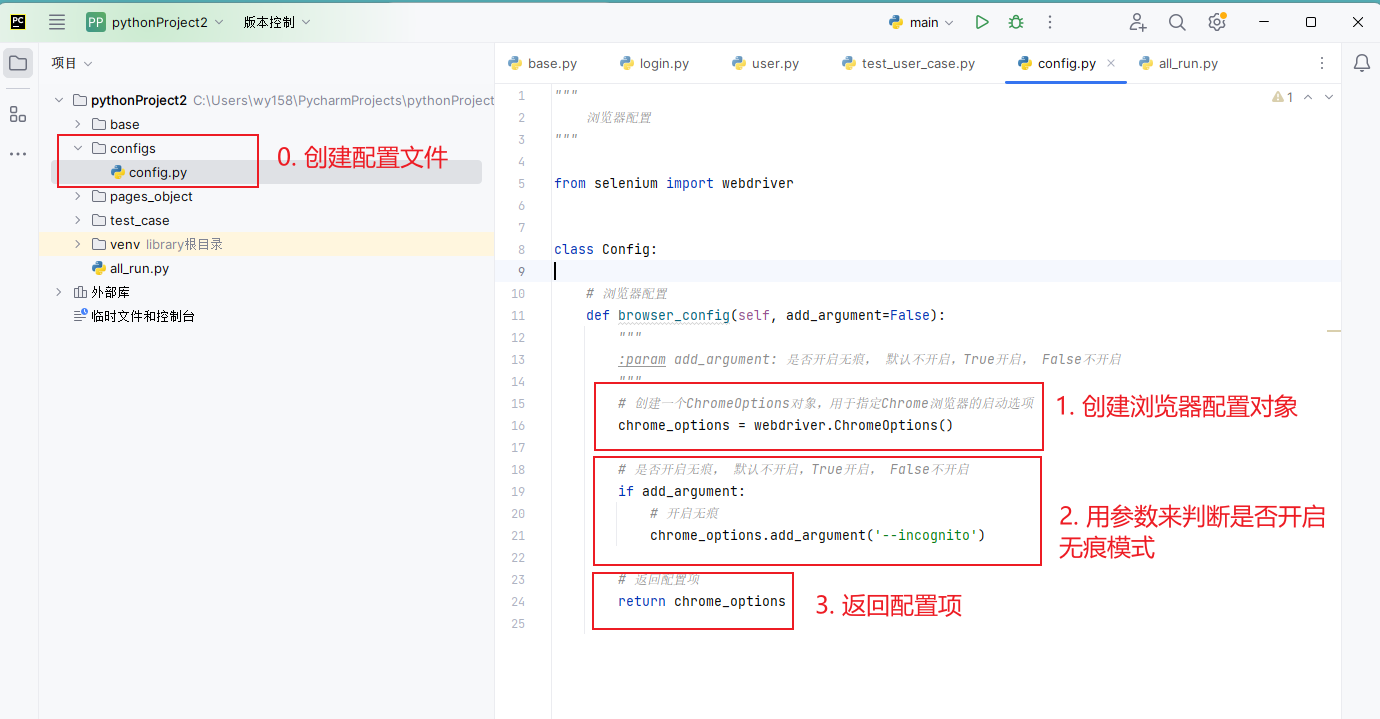
Task: Jump to next problem with the down arrow
Action: (1328, 96)
